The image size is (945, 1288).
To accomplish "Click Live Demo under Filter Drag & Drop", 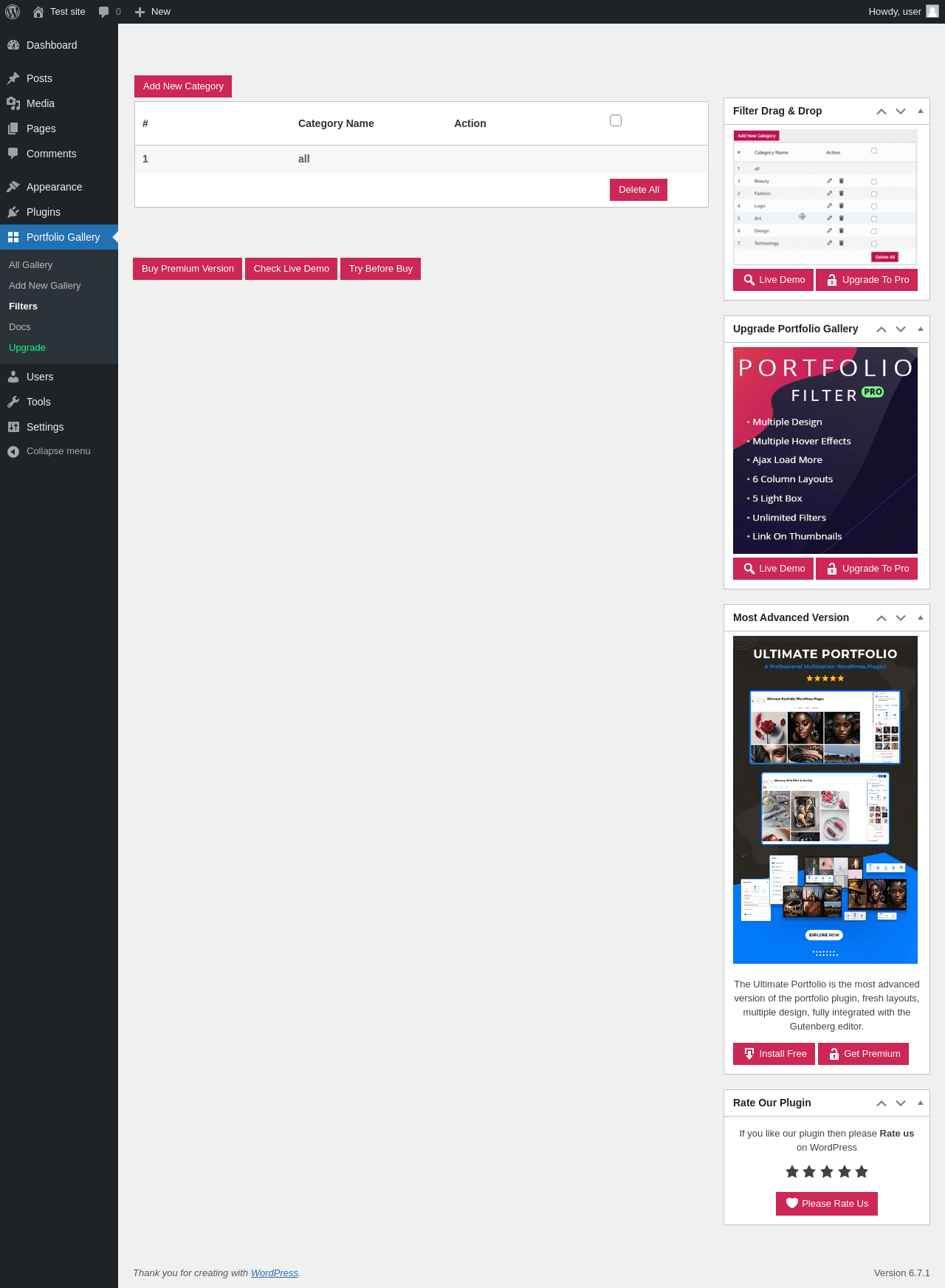I will coord(774,280).
